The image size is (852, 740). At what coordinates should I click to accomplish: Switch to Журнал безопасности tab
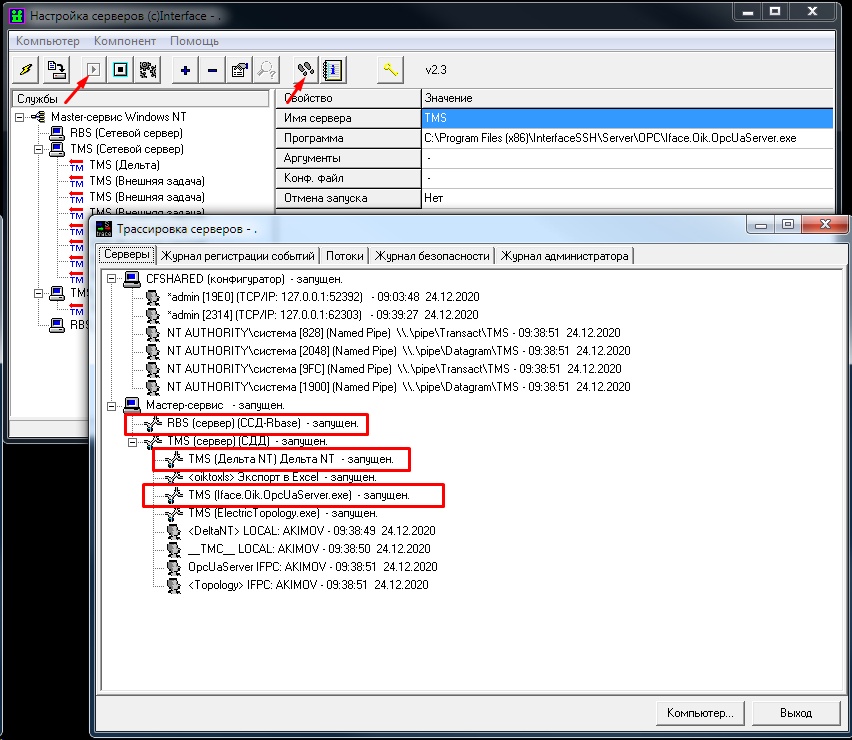[433, 256]
